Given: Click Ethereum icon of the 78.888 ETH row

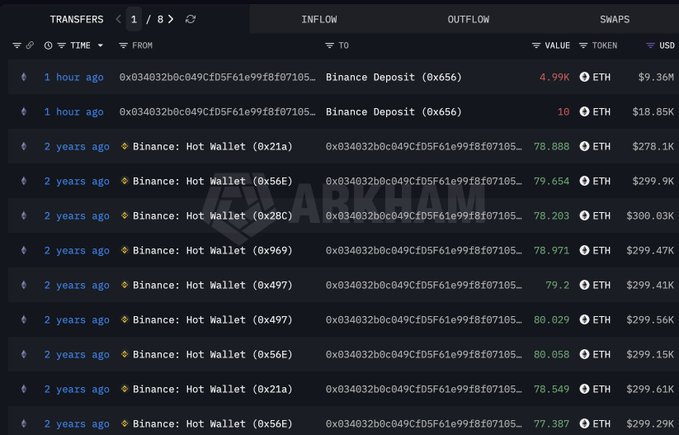Looking at the screenshot, I should pos(24,146).
